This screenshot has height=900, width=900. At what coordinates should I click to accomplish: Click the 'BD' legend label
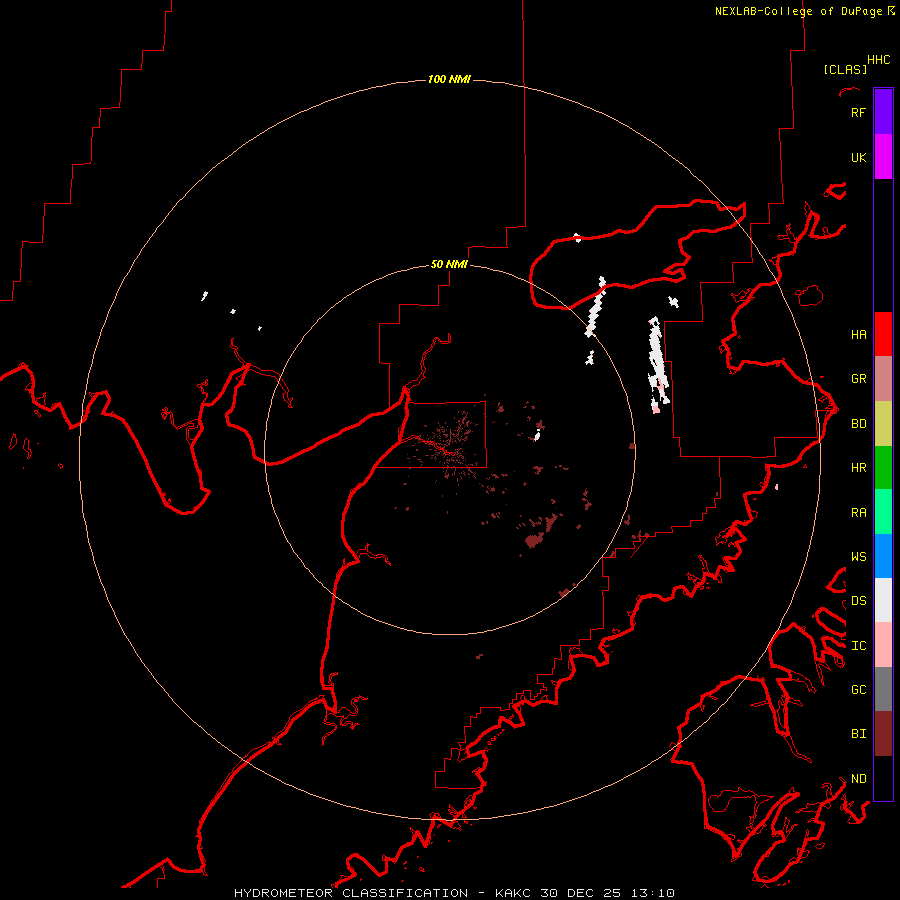tap(858, 424)
